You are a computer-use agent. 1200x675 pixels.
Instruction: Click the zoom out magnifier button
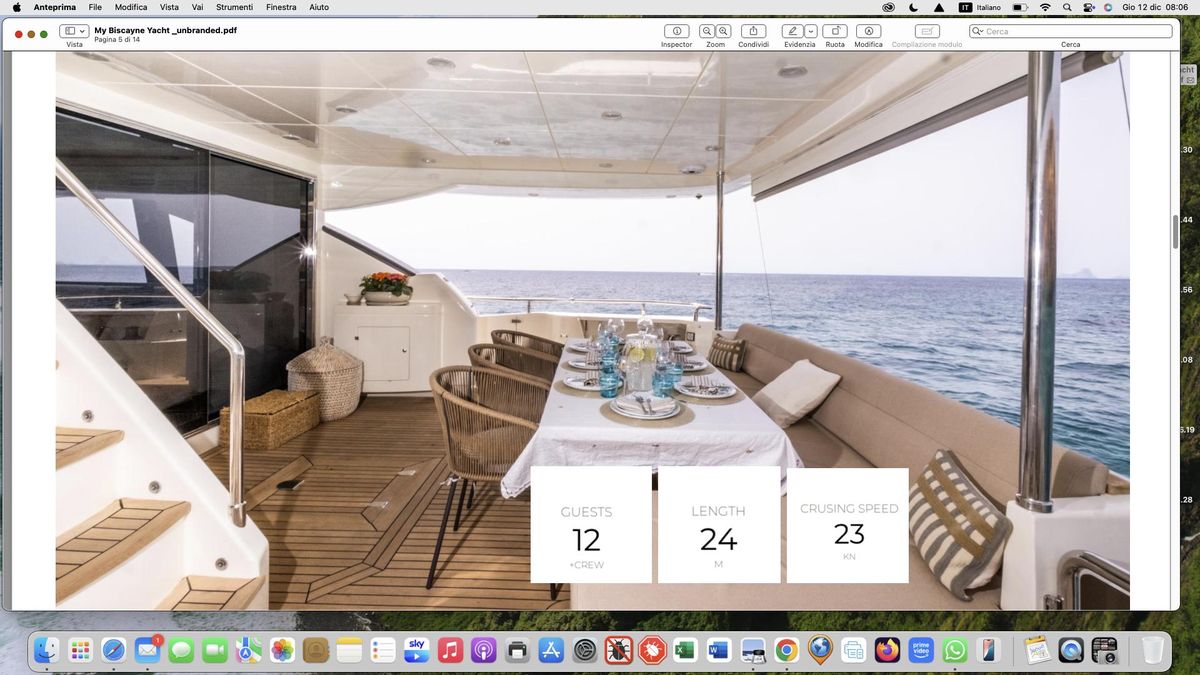click(x=707, y=31)
